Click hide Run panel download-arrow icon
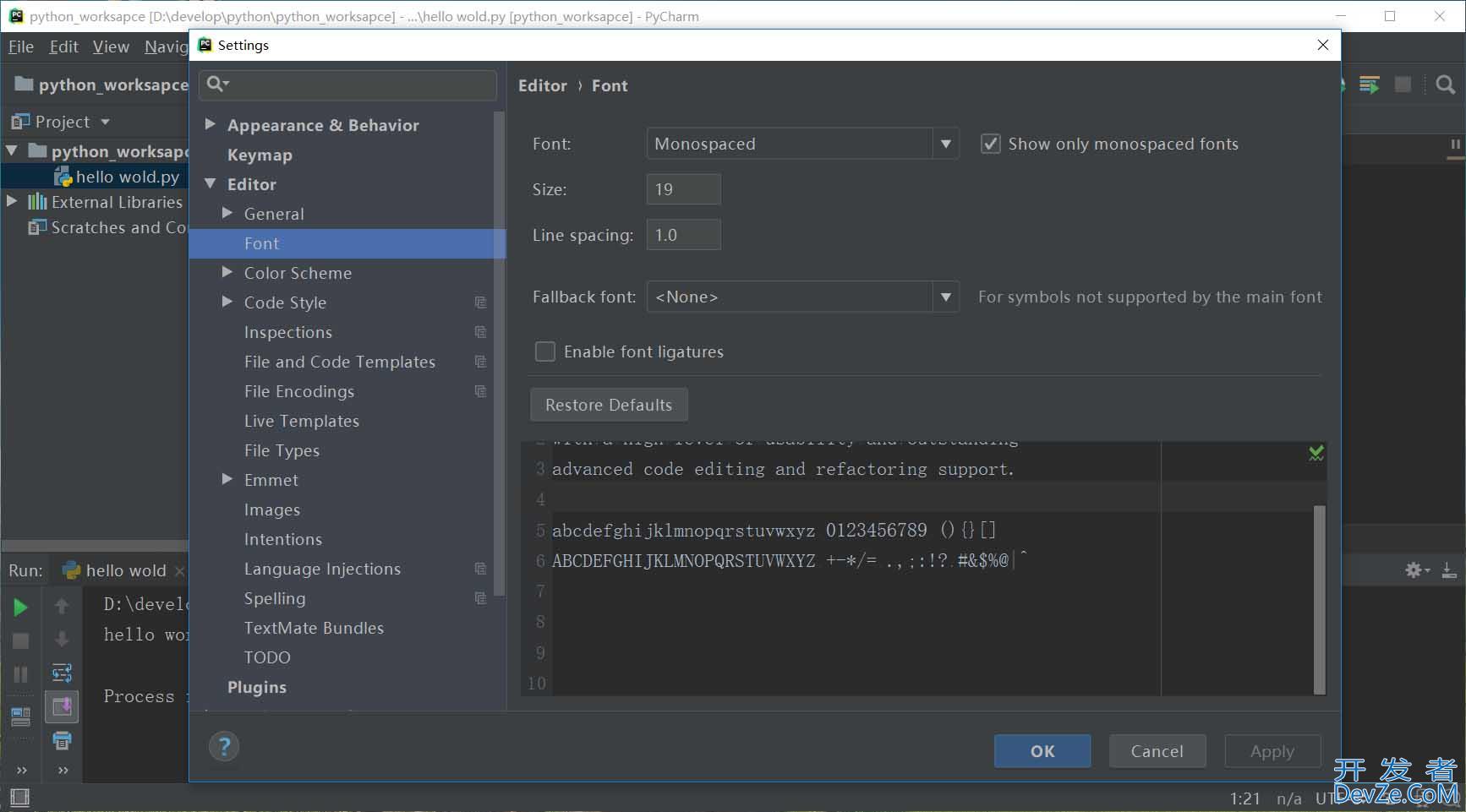 (1449, 570)
